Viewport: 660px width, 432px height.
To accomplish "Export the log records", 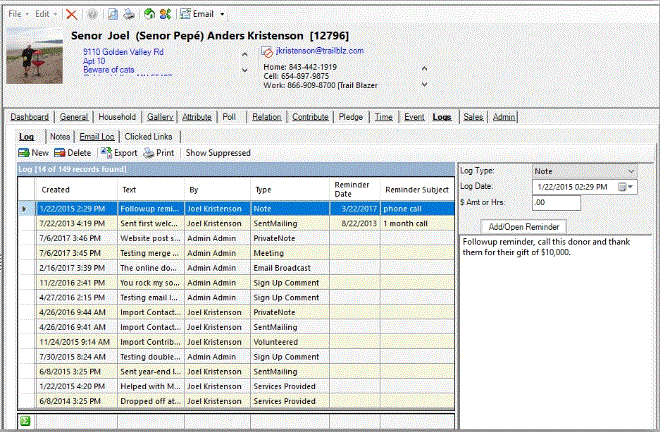I will point(118,153).
